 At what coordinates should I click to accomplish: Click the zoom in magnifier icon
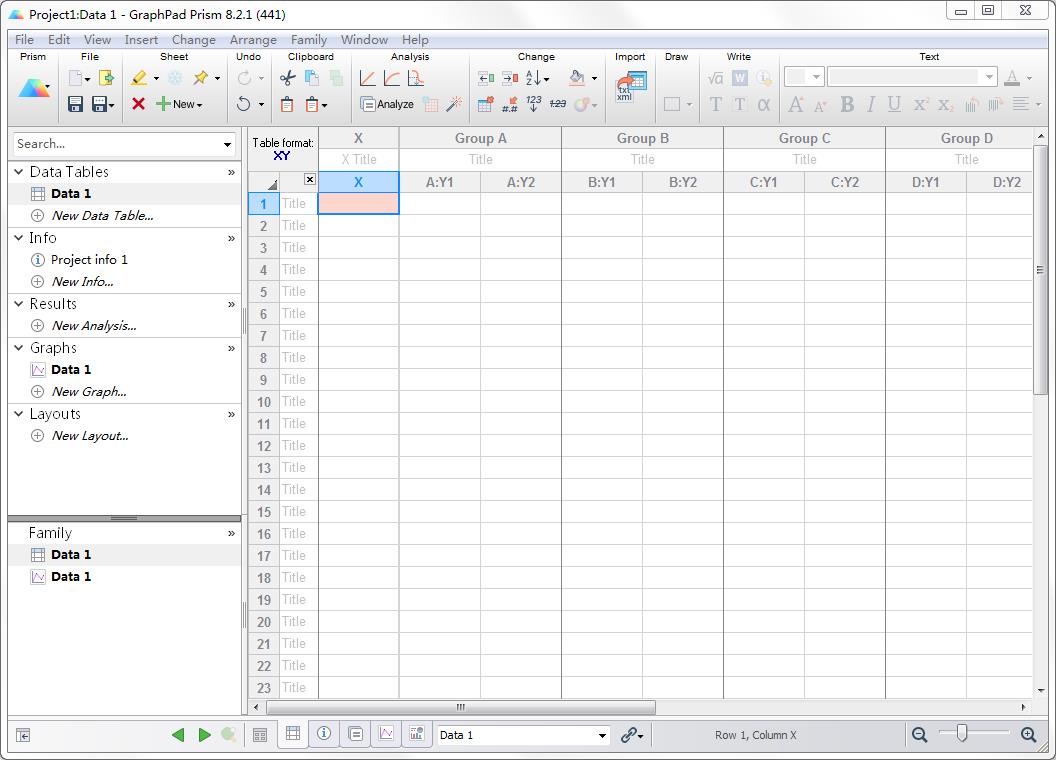point(1028,735)
